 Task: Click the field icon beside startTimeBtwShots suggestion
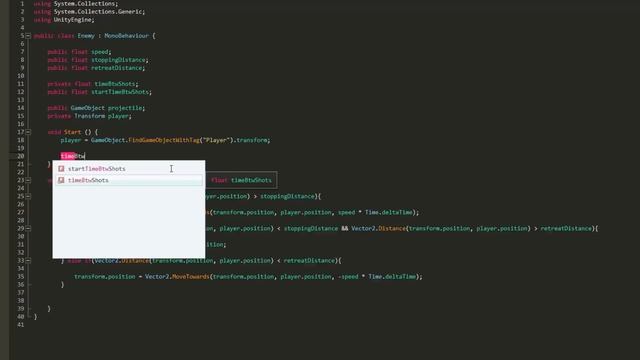[x=61, y=169]
